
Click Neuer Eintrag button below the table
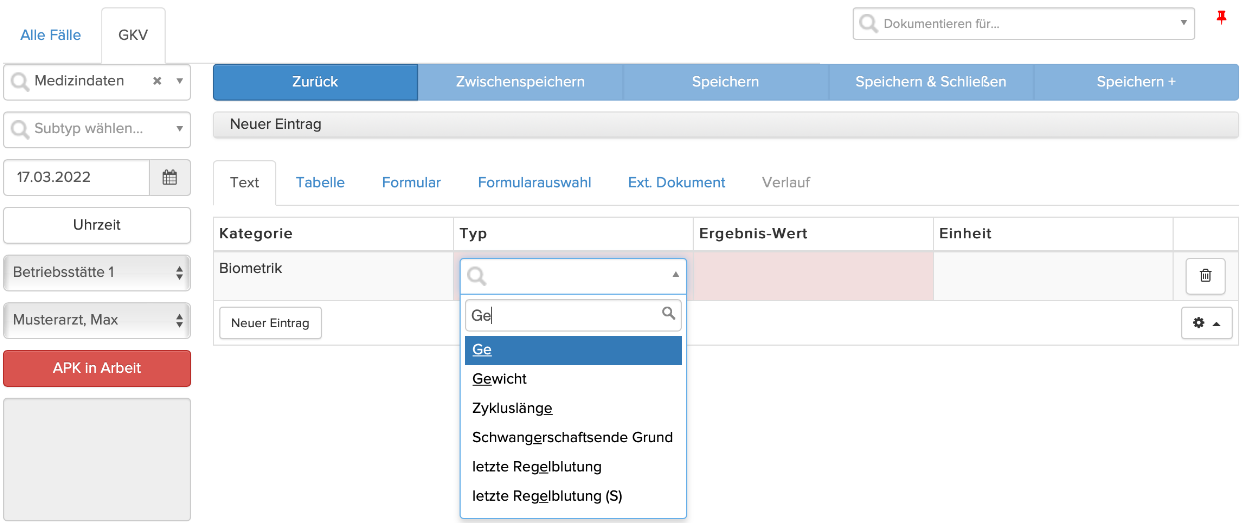(270, 323)
